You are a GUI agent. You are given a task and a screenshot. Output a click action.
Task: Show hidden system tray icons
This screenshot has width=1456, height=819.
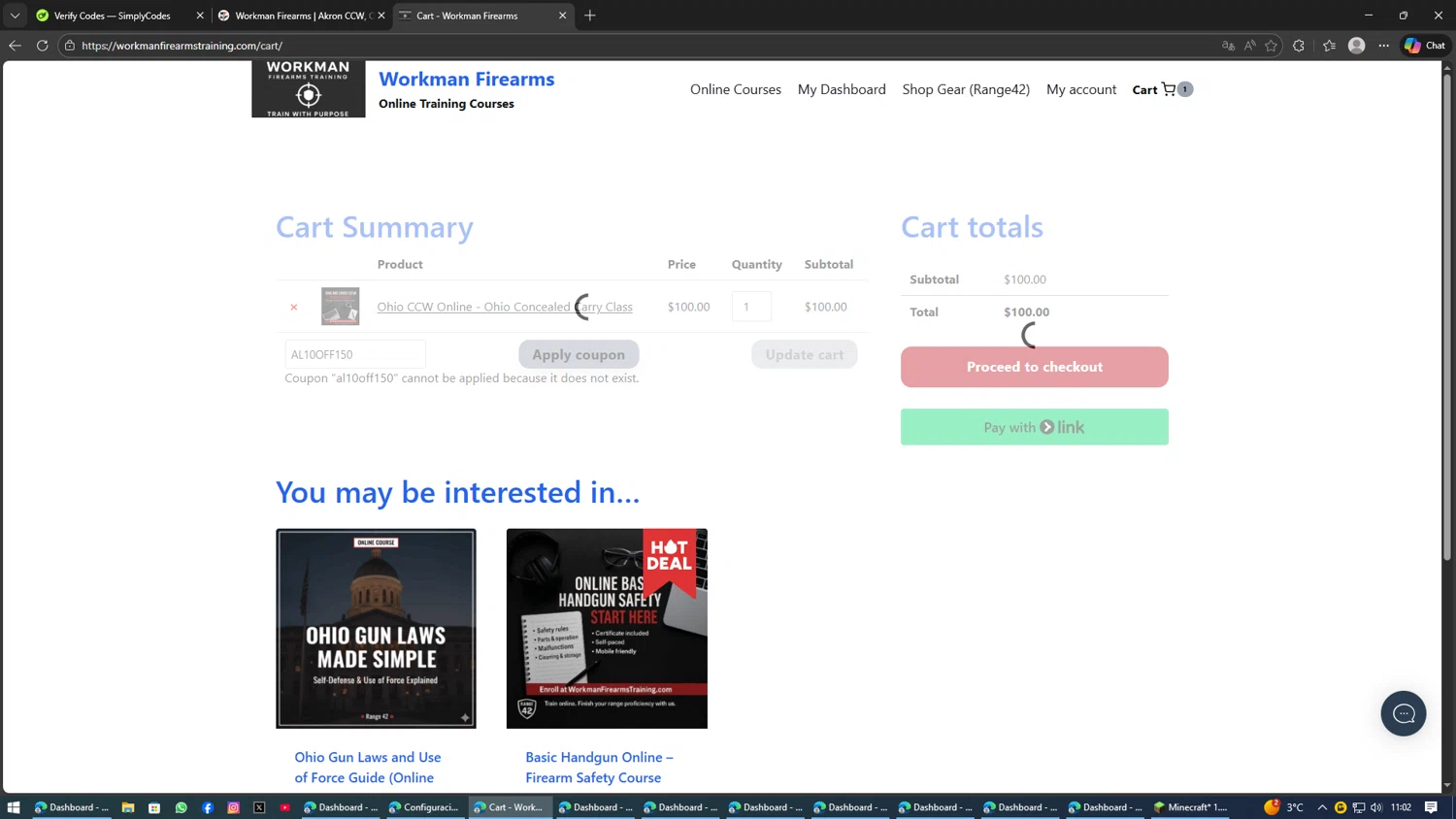(x=1322, y=807)
